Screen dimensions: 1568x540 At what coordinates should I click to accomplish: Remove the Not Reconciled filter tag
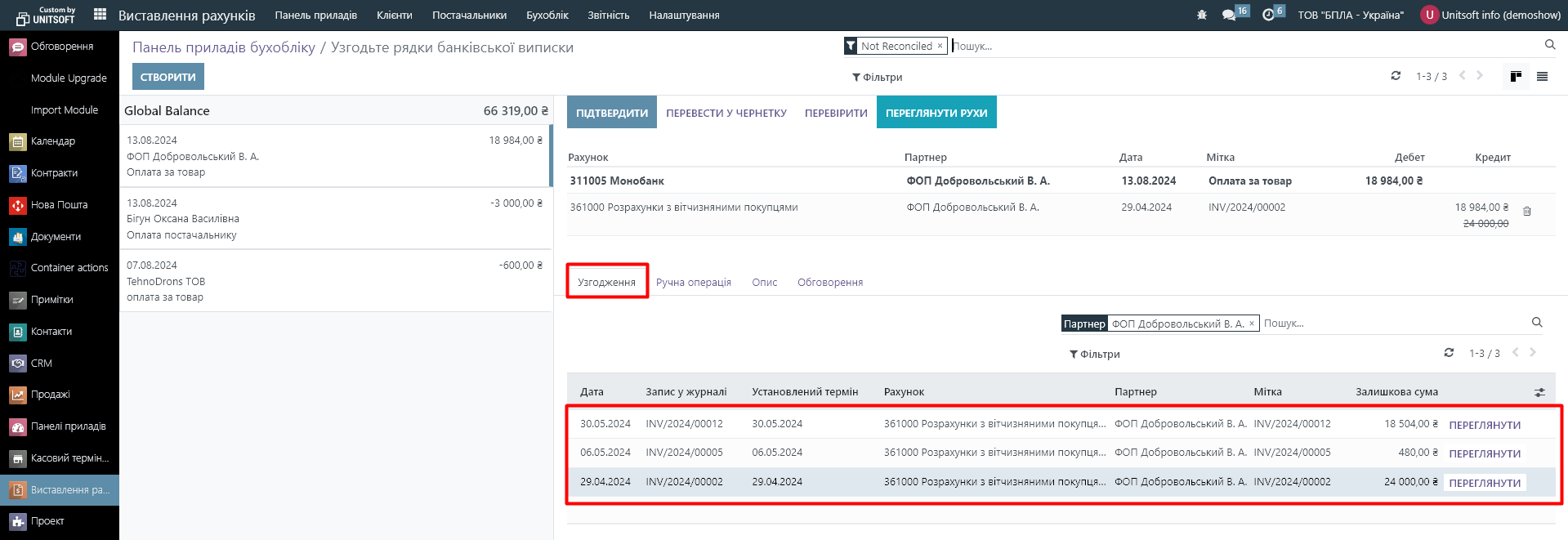point(940,47)
